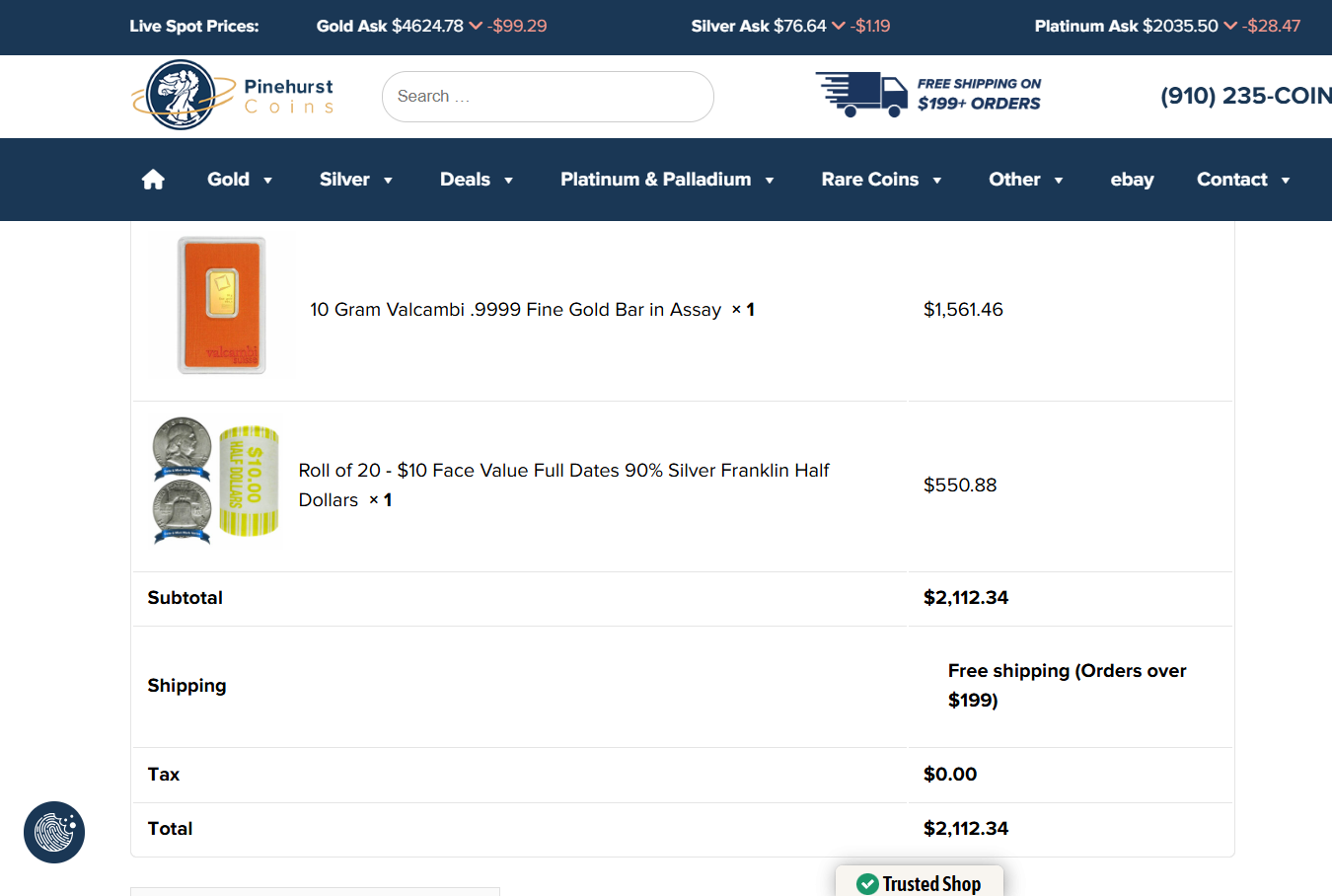1332x896 pixels.
Task: Go to the ebay menu item
Action: (1132, 180)
